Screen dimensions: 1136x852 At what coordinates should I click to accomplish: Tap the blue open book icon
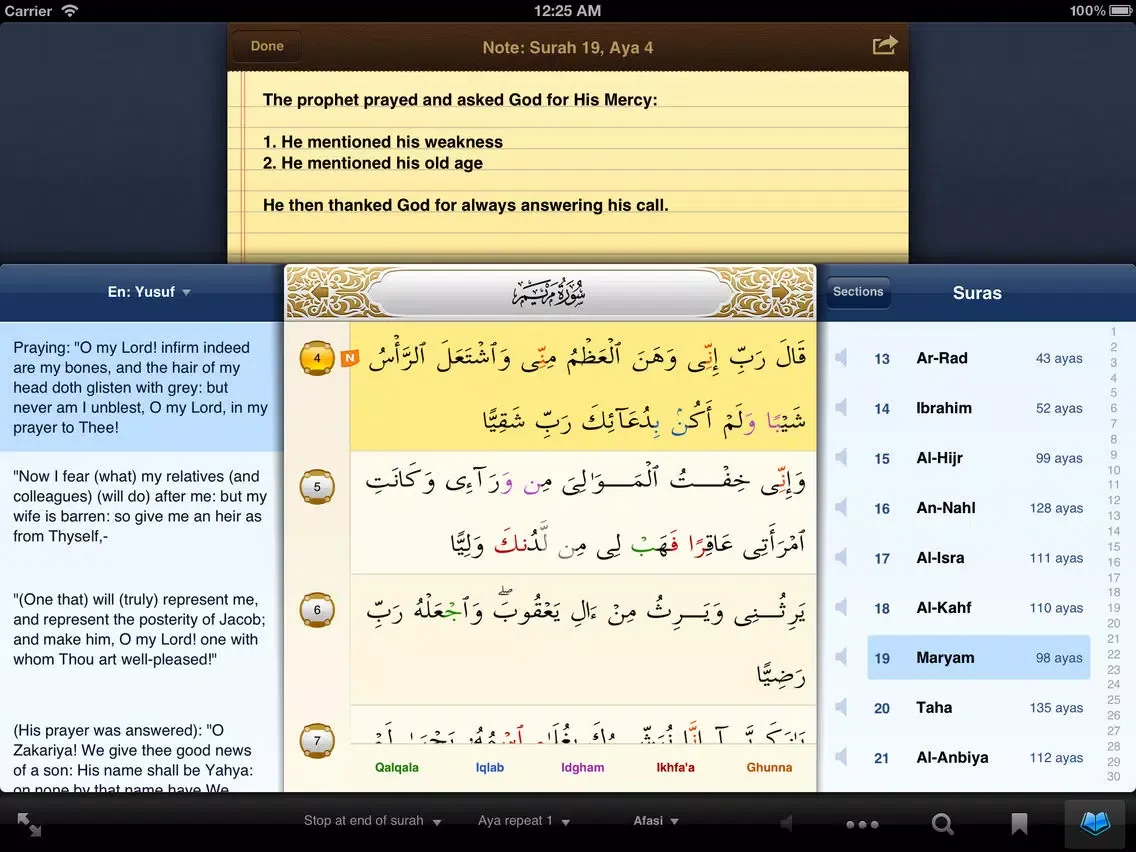pos(1095,824)
